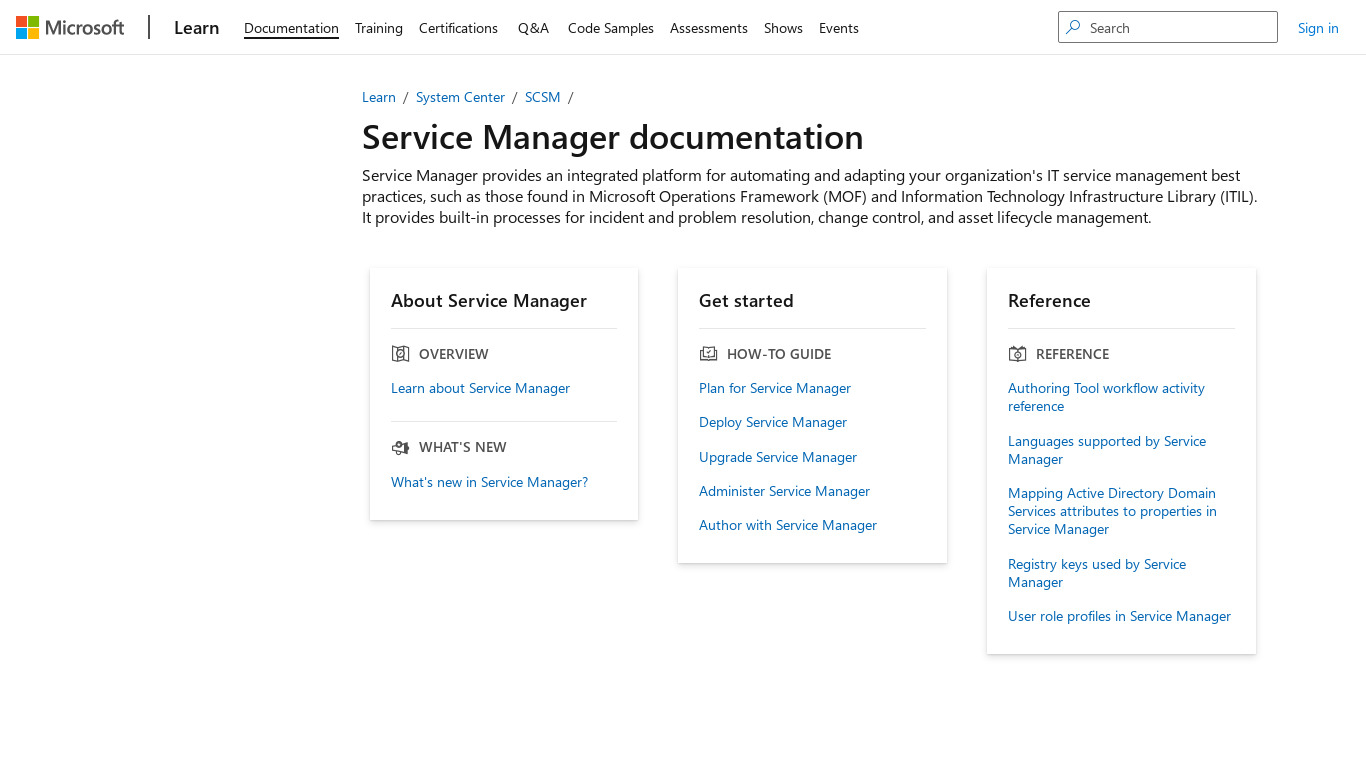Open Mapping Active Directory Domain Services link
Viewport: 1366px width, 768px height.
point(1112,511)
